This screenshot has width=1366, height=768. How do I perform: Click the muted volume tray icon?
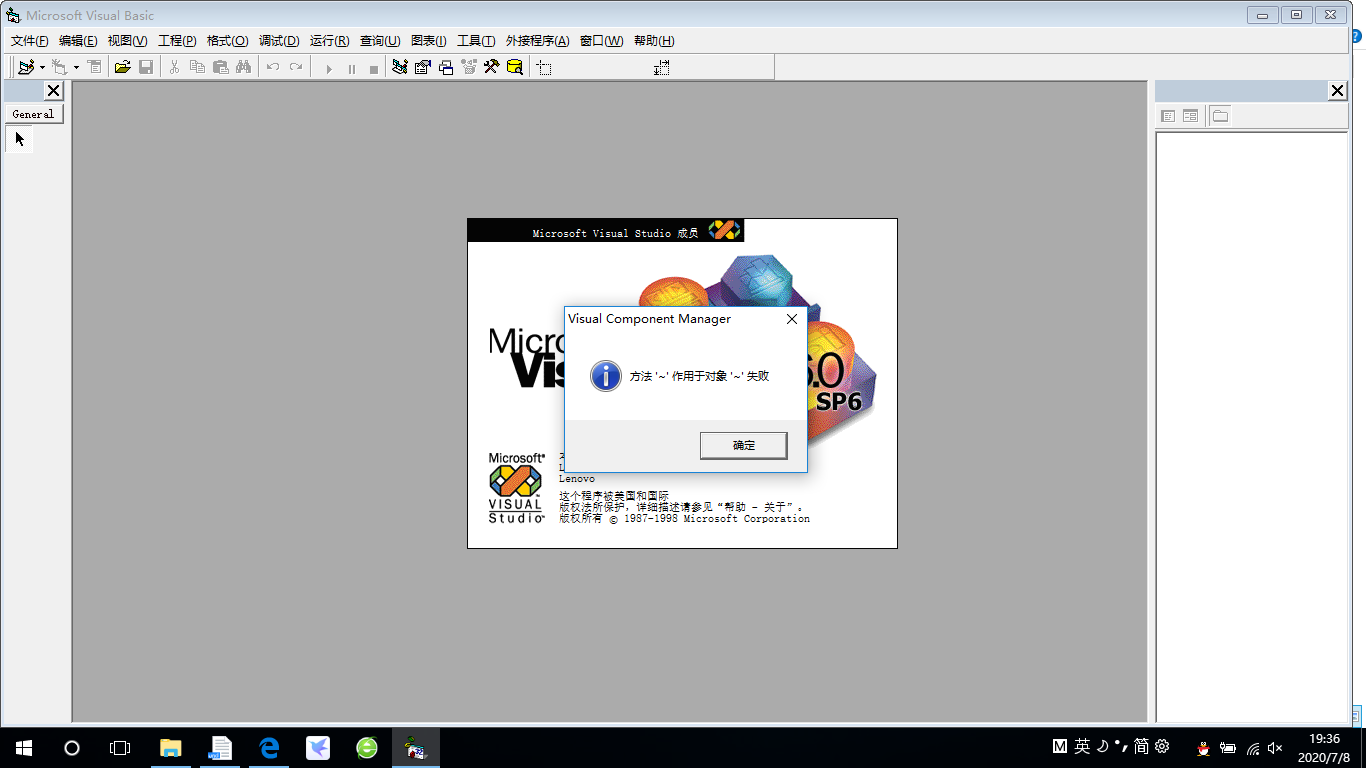1275,748
